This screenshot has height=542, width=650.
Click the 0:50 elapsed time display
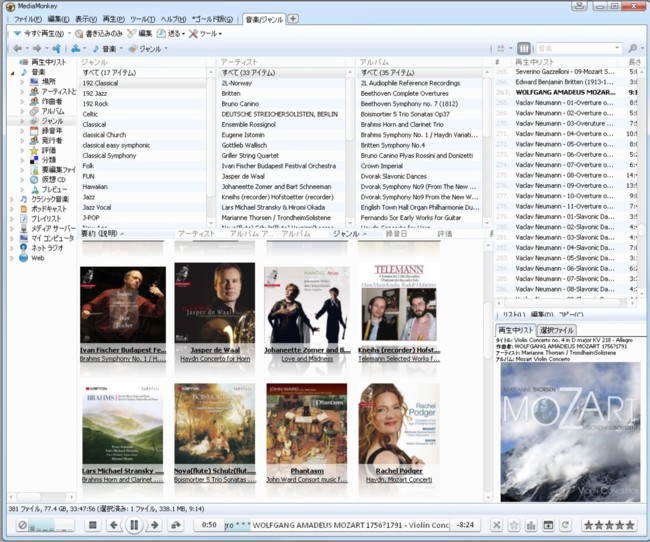pos(209,525)
